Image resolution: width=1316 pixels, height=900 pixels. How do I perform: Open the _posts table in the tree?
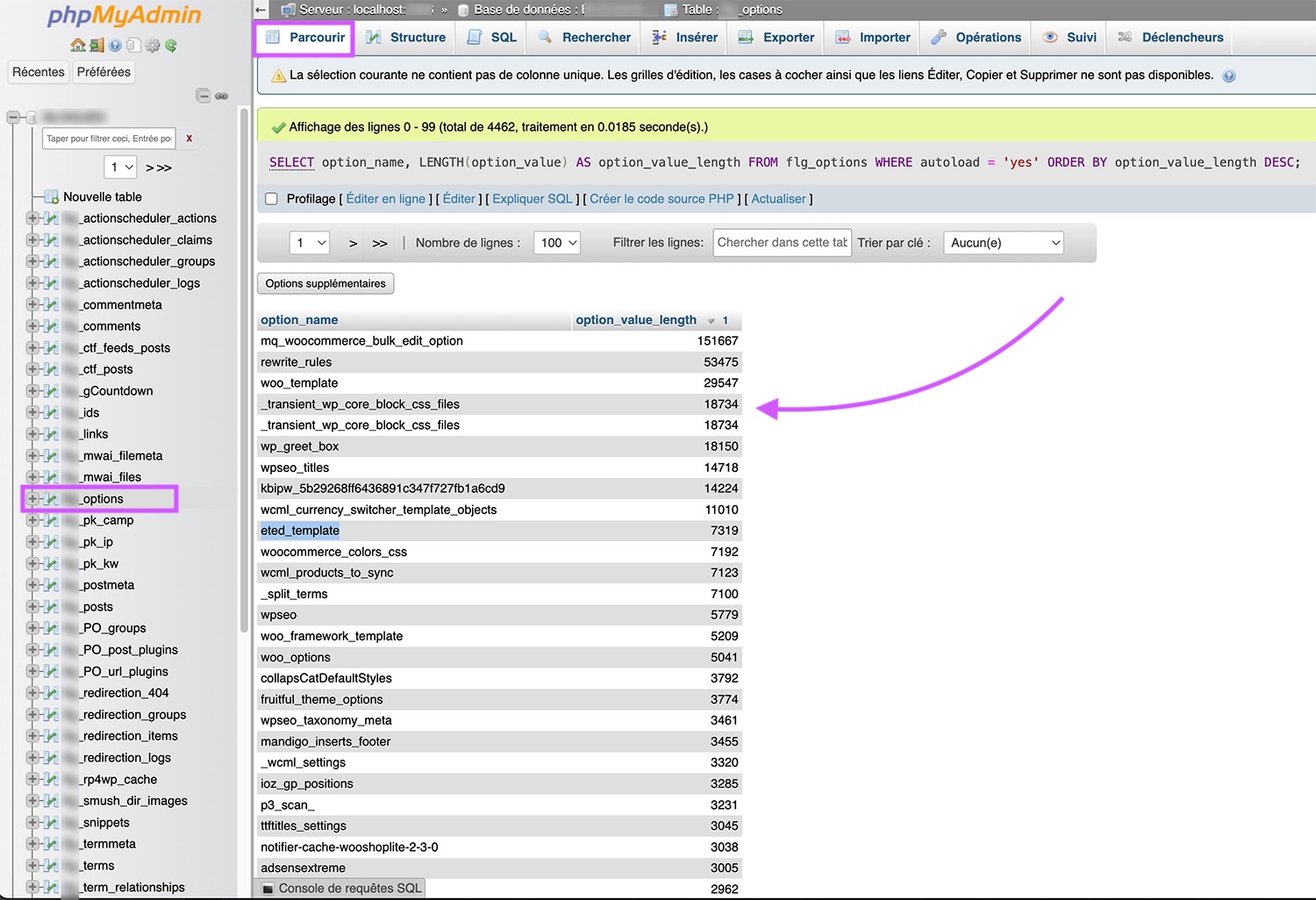(97, 607)
